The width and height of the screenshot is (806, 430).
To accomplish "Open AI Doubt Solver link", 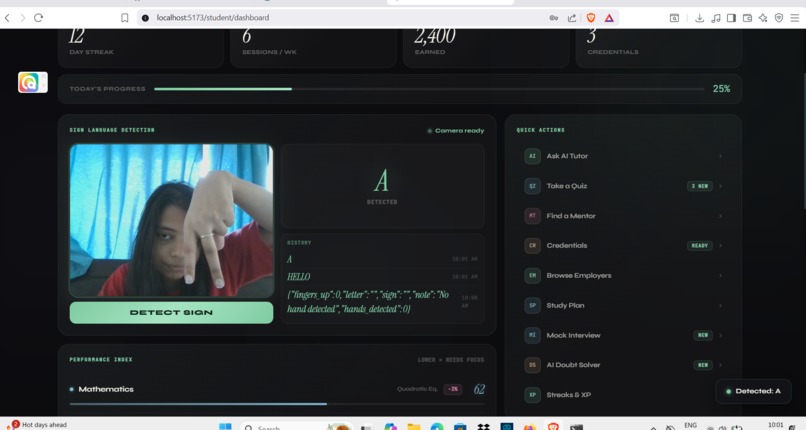I will (x=623, y=365).
